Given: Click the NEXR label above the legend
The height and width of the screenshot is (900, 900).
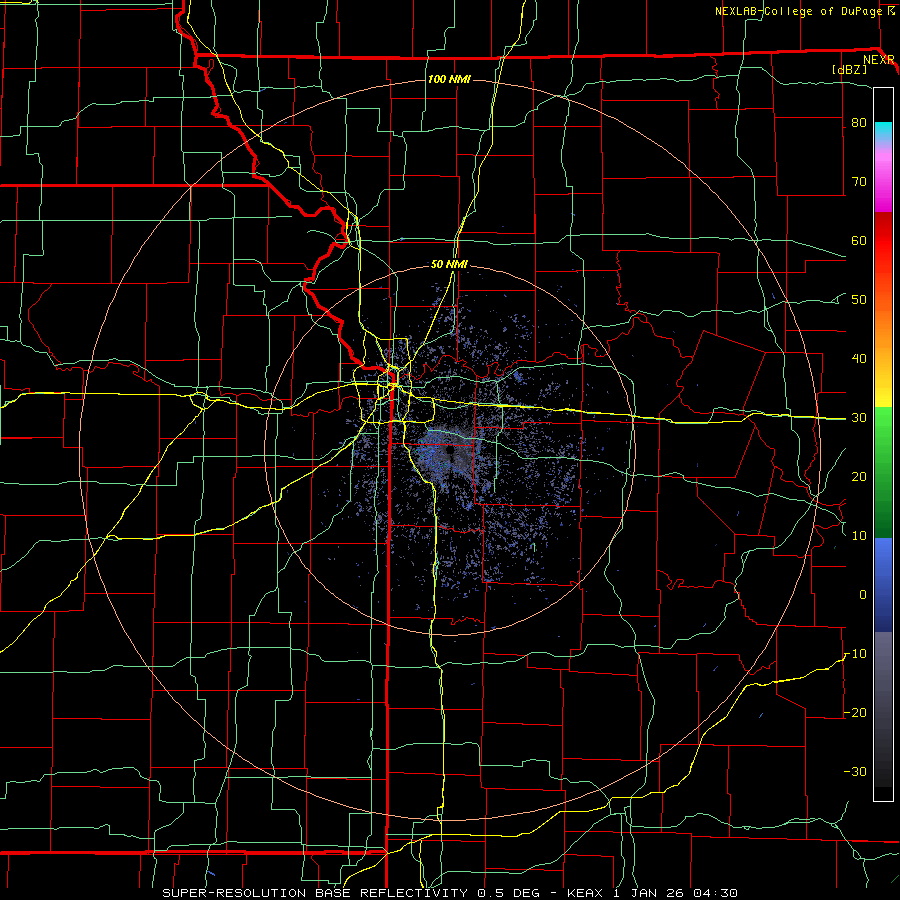Looking at the screenshot, I should [x=878, y=60].
